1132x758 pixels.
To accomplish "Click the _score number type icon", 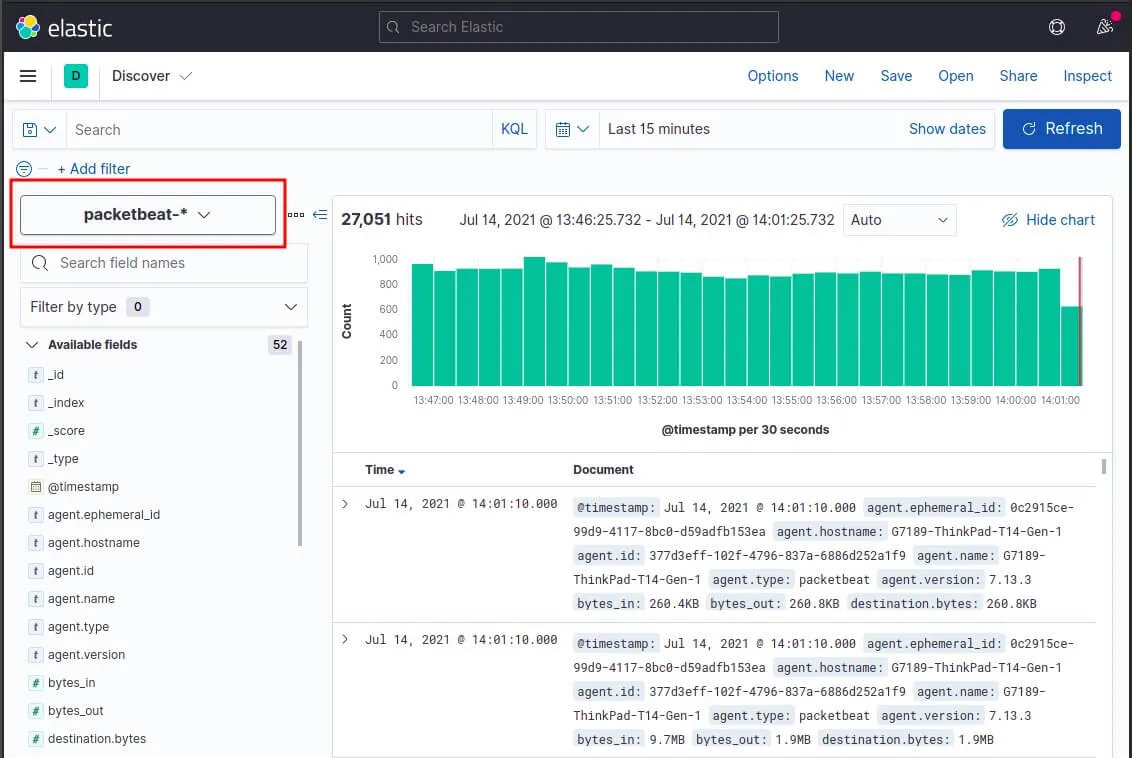I will pos(35,431).
